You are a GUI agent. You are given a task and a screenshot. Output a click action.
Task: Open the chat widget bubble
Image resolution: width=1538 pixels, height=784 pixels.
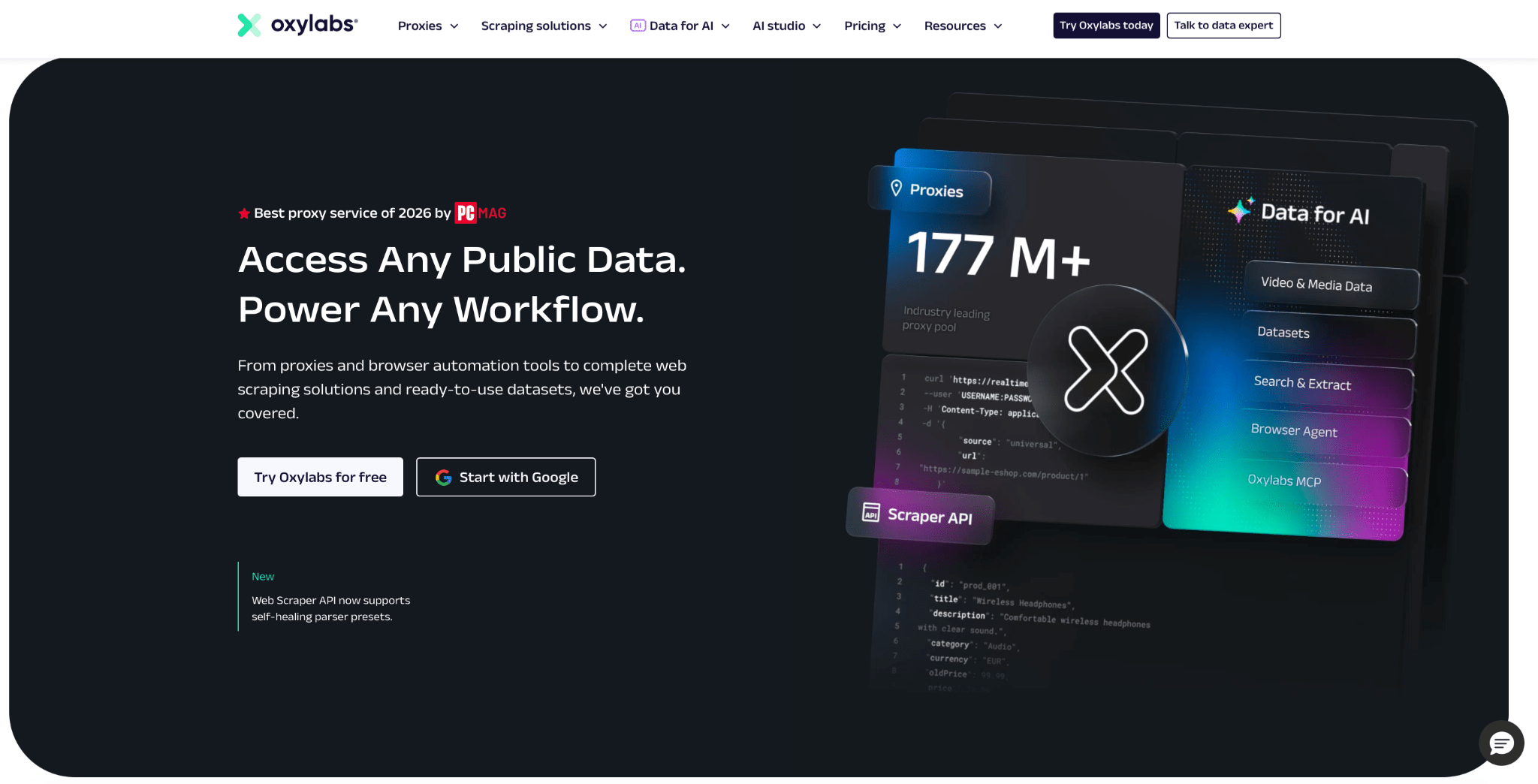click(x=1500, y=743)
